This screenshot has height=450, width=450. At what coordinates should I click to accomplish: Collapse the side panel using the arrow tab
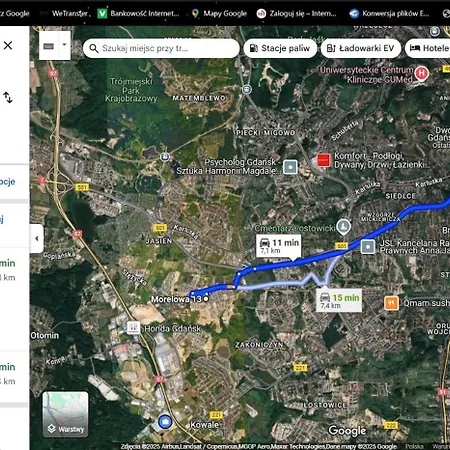(x=37, y=238)
